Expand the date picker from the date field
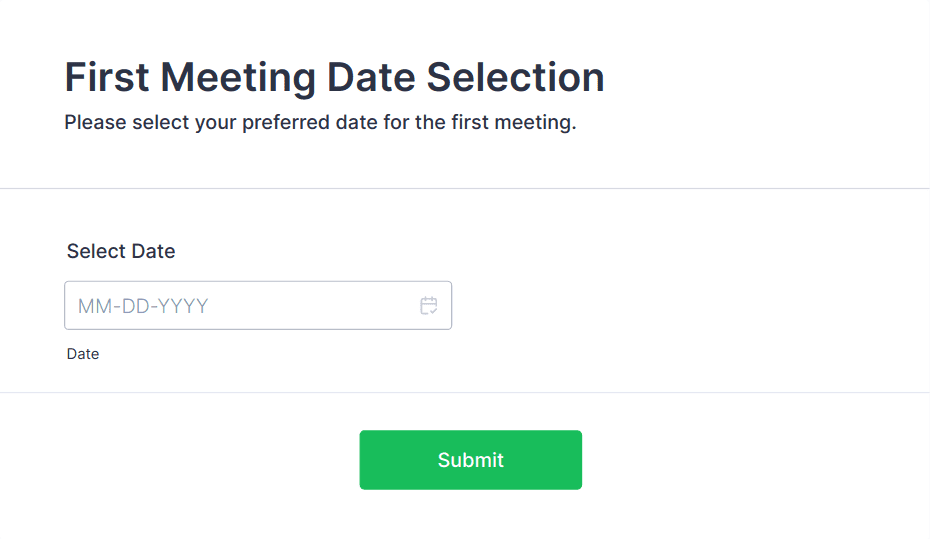 click(x=429, y=306)
